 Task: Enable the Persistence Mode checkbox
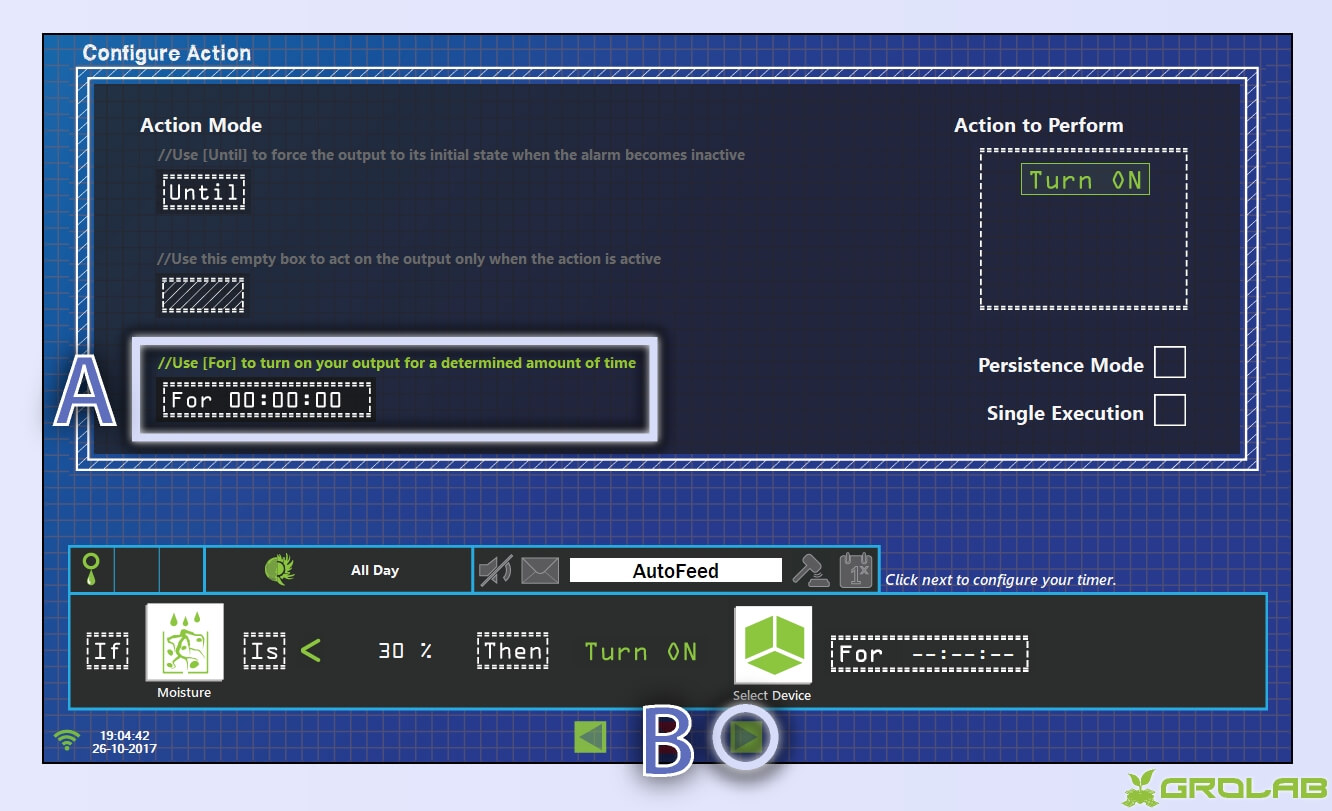click(x=1169, y=363)
